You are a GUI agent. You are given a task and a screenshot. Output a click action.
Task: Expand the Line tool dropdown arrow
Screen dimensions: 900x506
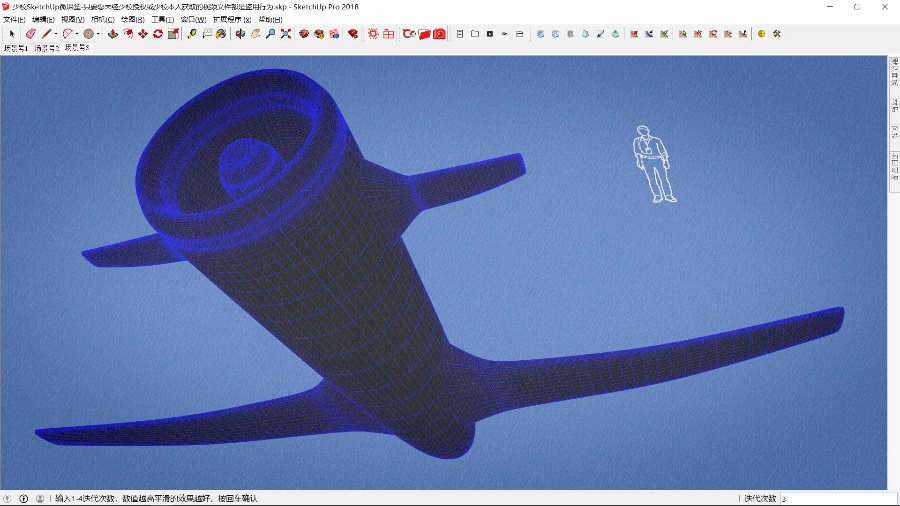(x=56, y=34)
